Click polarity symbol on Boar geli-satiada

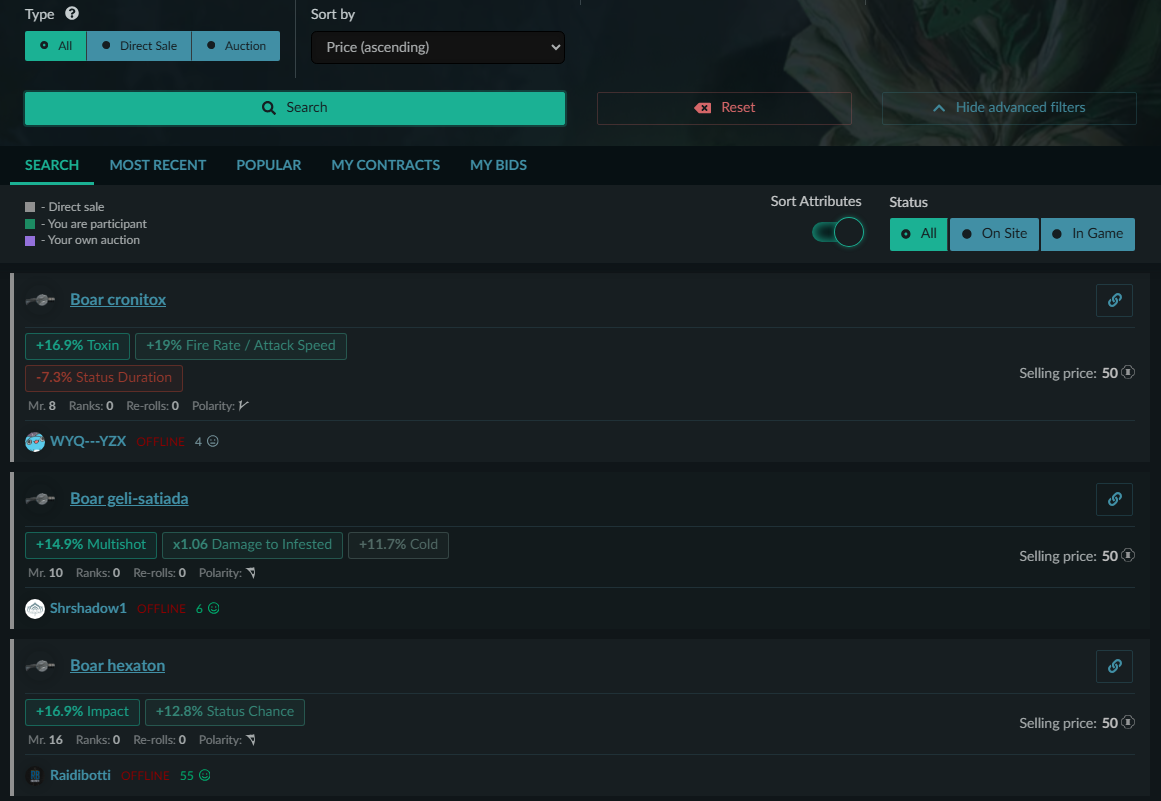tap(251, 573)
